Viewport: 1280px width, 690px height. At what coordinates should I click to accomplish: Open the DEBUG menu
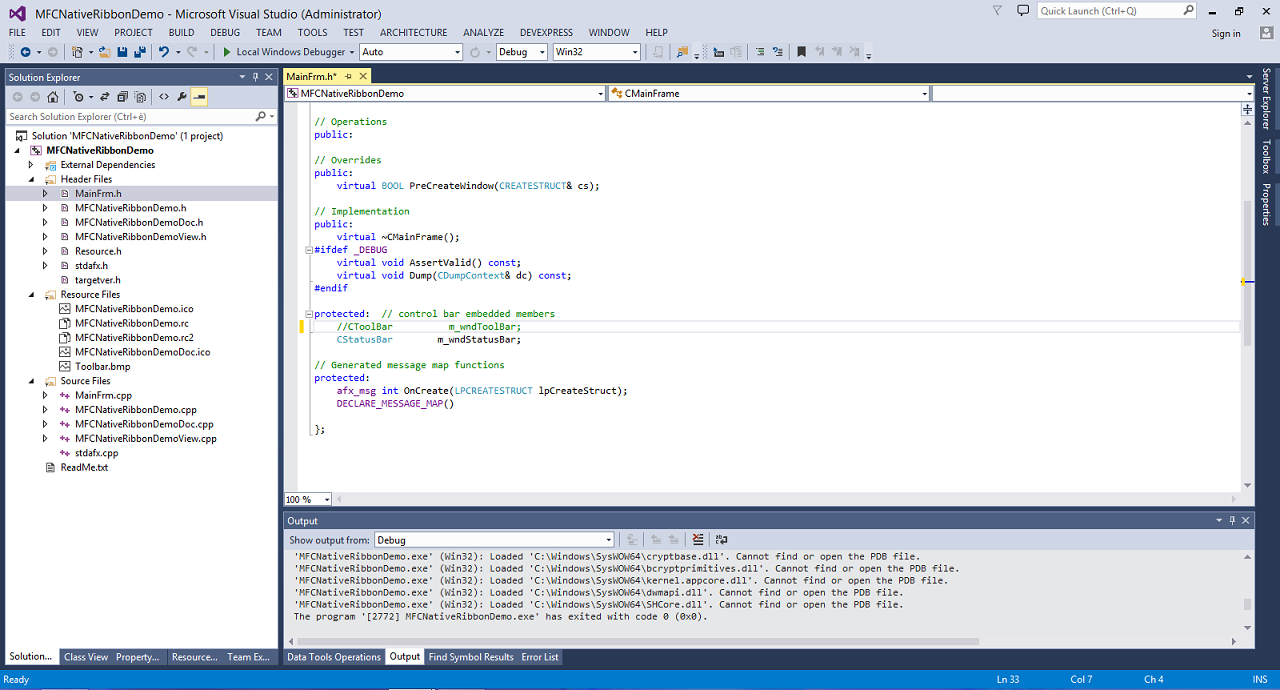pos(225,33)
